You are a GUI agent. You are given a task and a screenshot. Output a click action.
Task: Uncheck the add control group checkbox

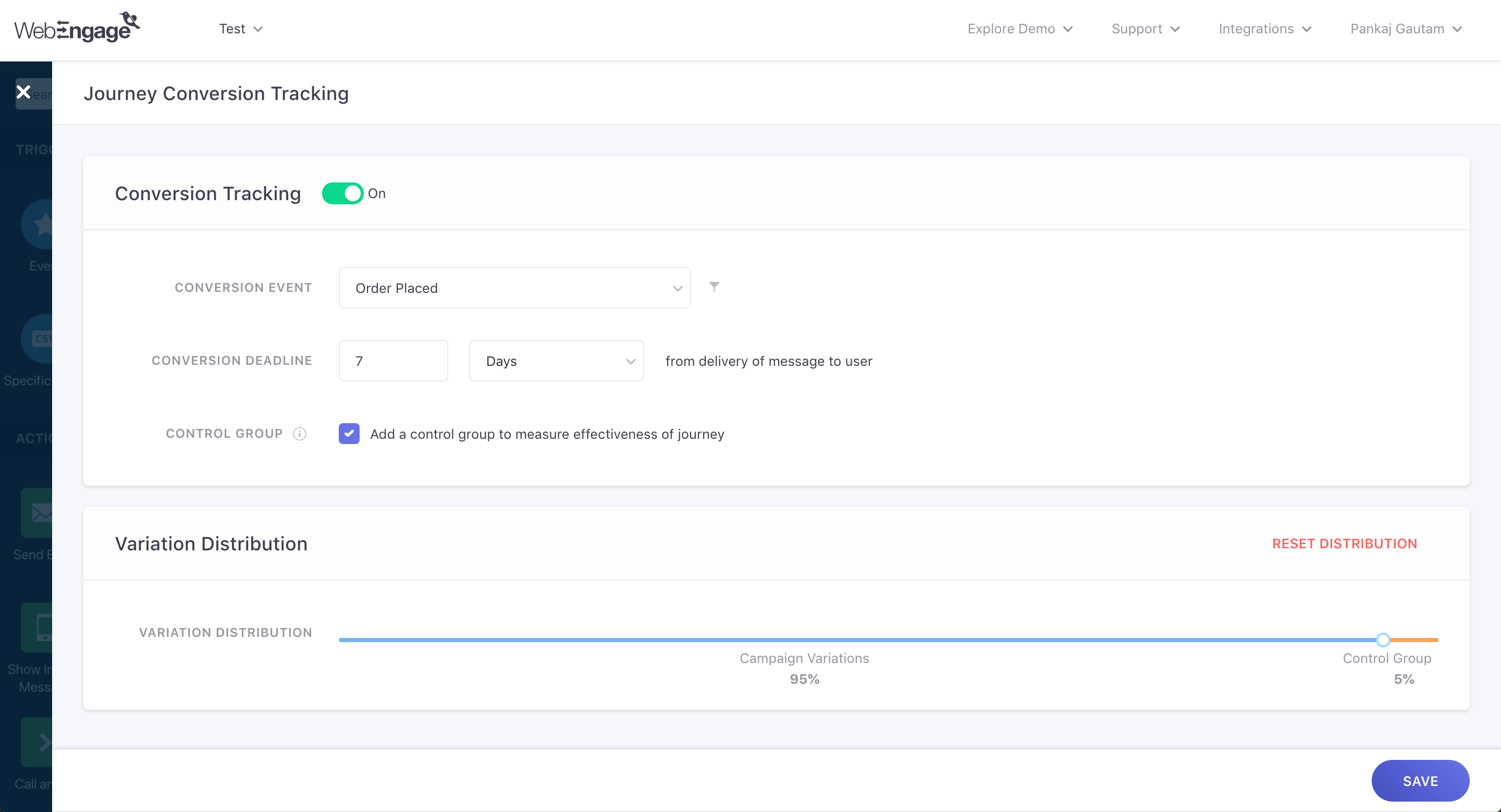point(349,434)
